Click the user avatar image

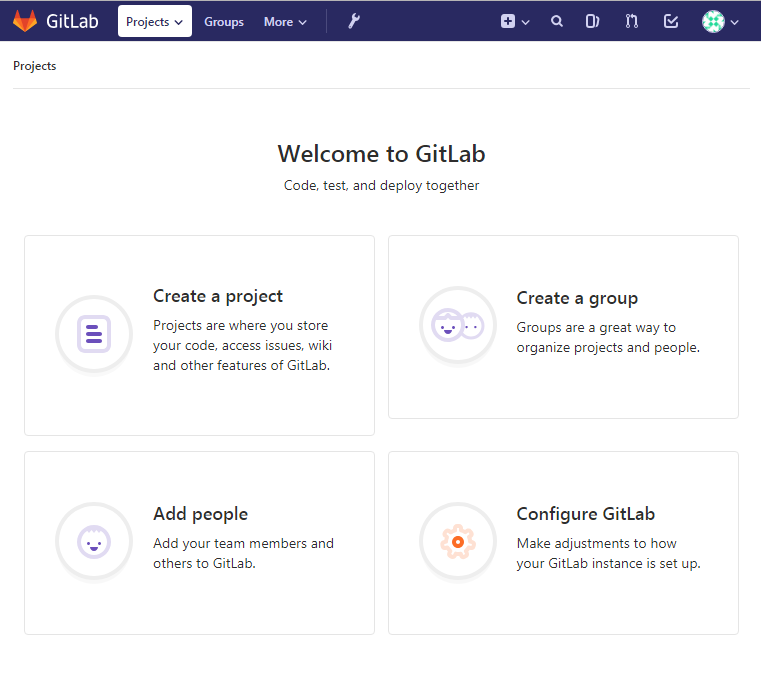tap(713, 21)
